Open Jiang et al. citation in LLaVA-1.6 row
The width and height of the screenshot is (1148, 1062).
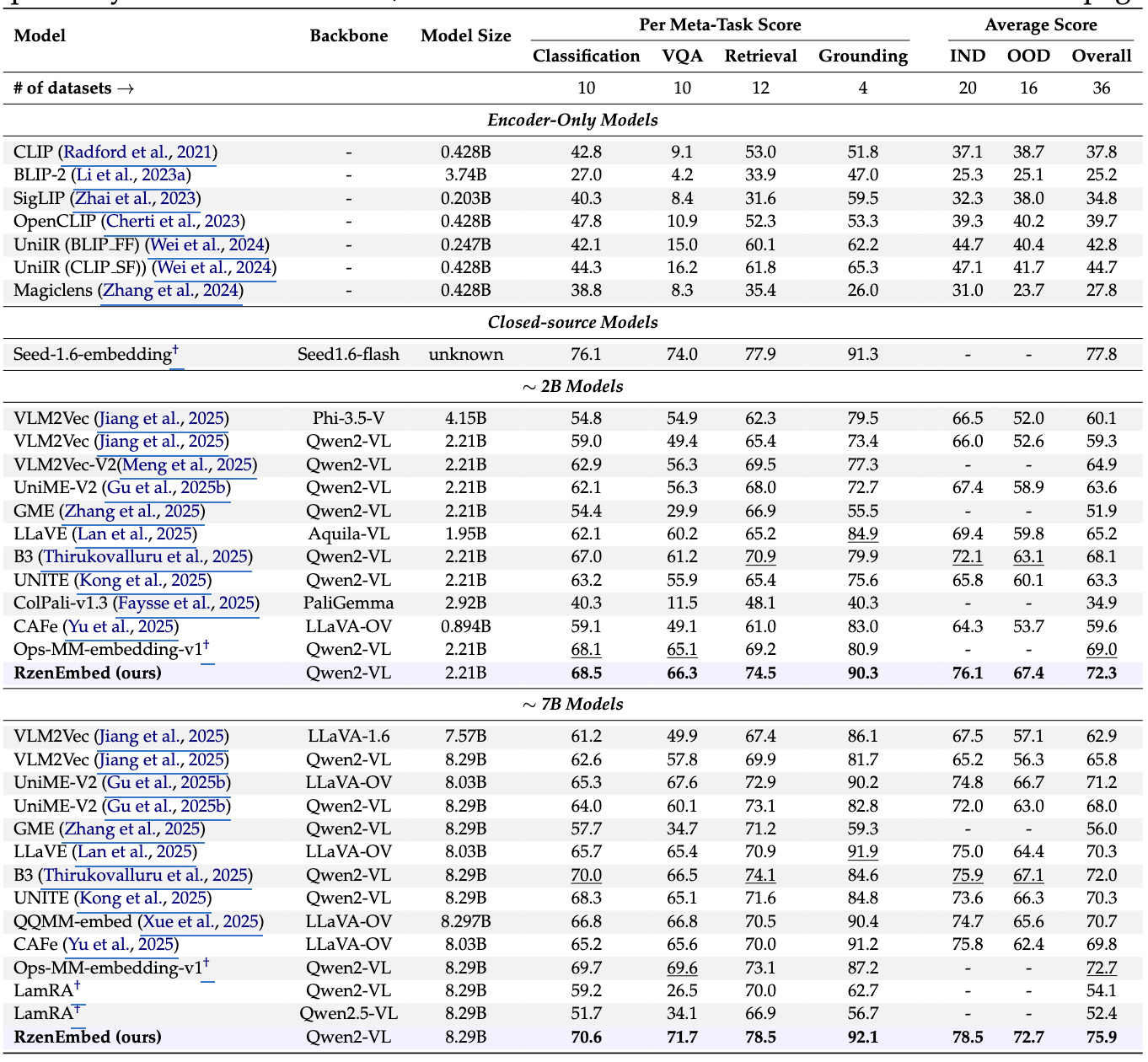[162, 737]
